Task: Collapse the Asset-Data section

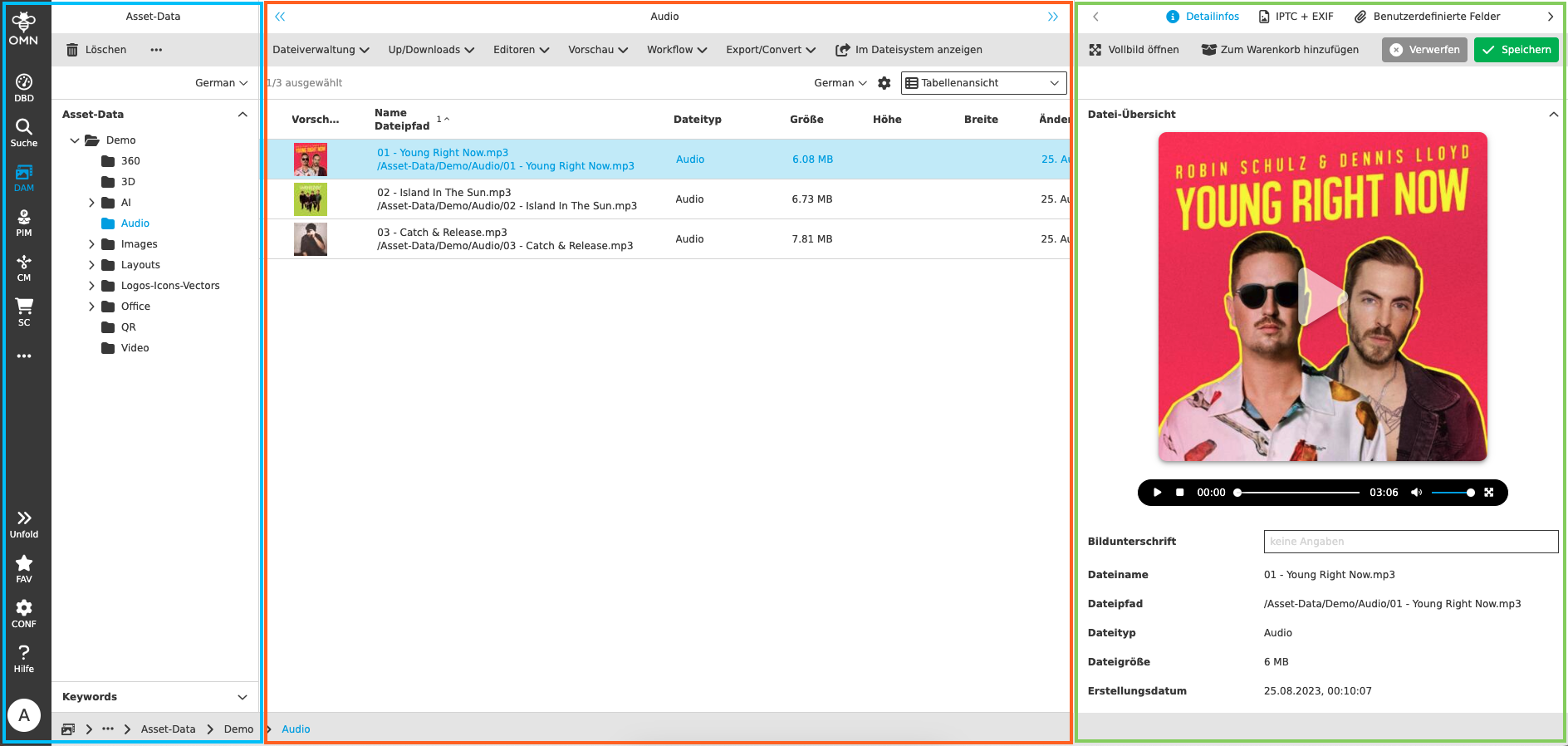Action: (243, 115)
